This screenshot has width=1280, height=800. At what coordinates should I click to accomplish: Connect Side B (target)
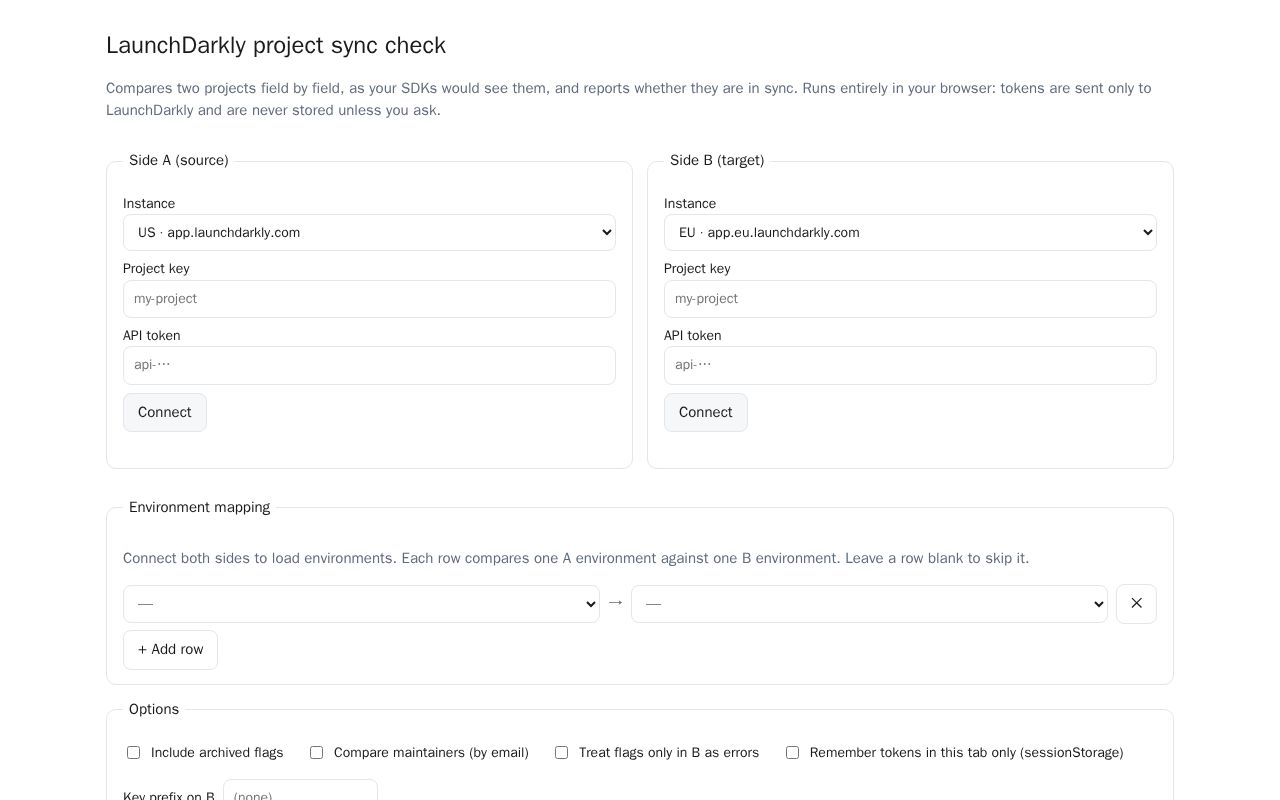click(706, 412)
